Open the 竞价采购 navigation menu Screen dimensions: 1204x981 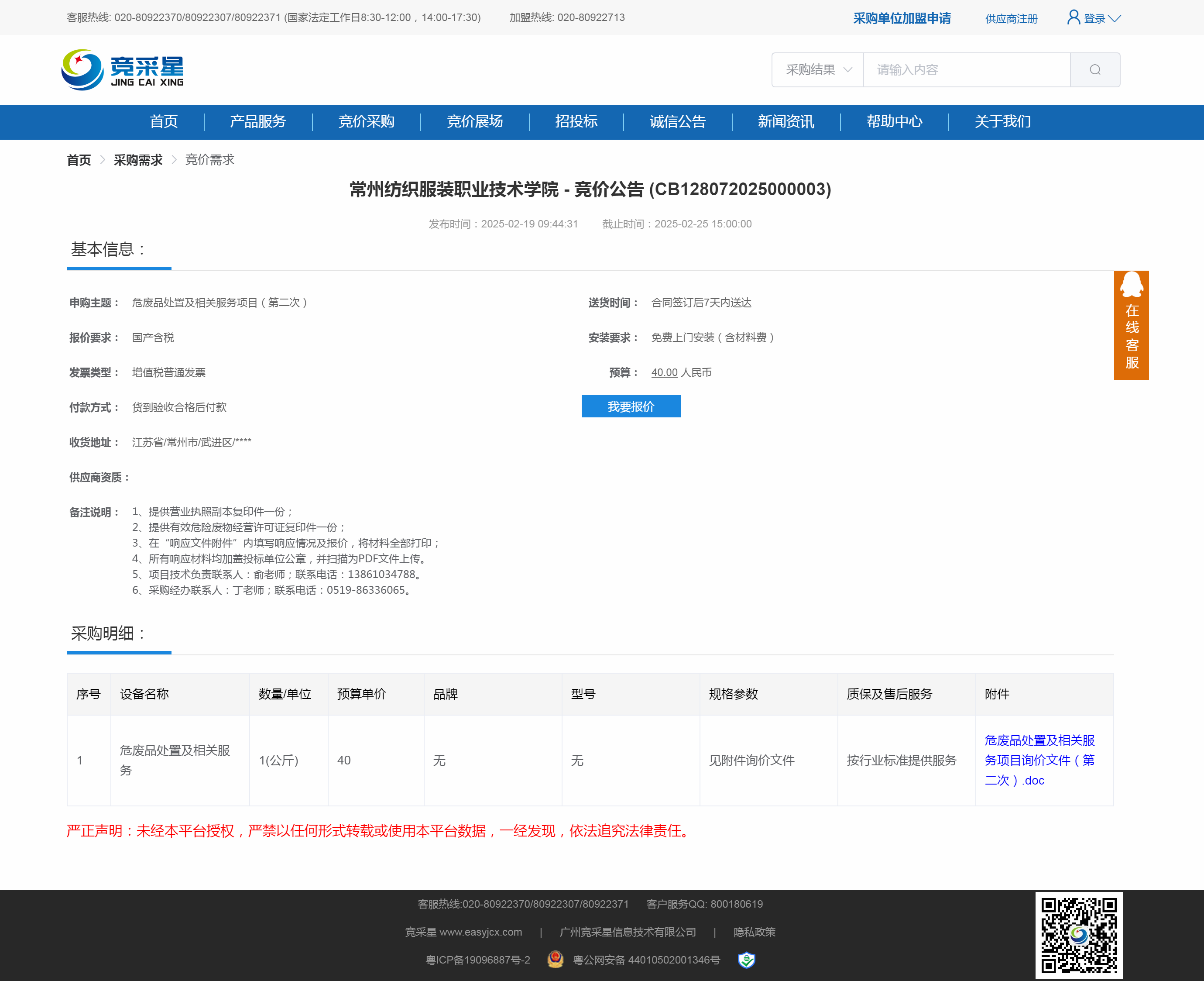click(x=366, y=121)
